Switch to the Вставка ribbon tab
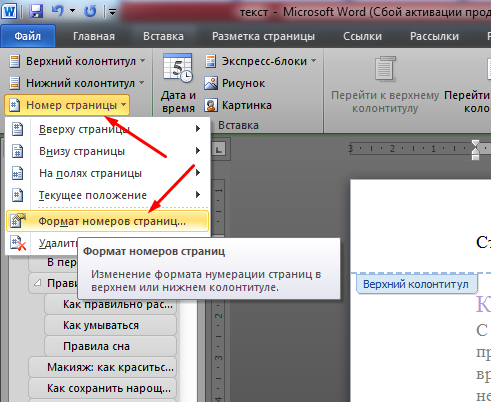Viewport: 491px width, 402px height. 163,36
